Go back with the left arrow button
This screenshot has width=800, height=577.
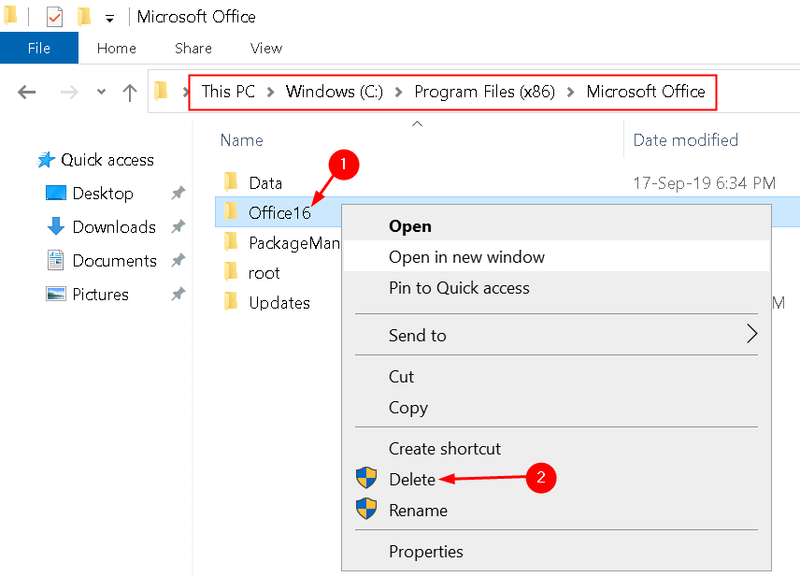point(27,92)
